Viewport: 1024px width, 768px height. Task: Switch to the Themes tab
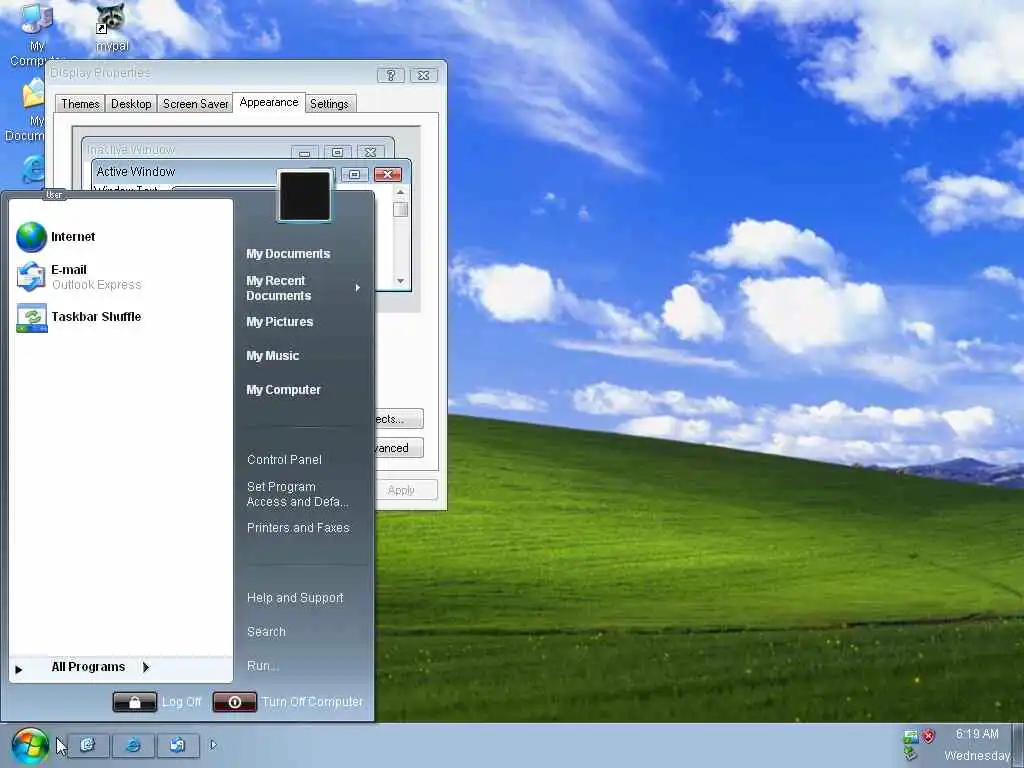tap(80, 104)
